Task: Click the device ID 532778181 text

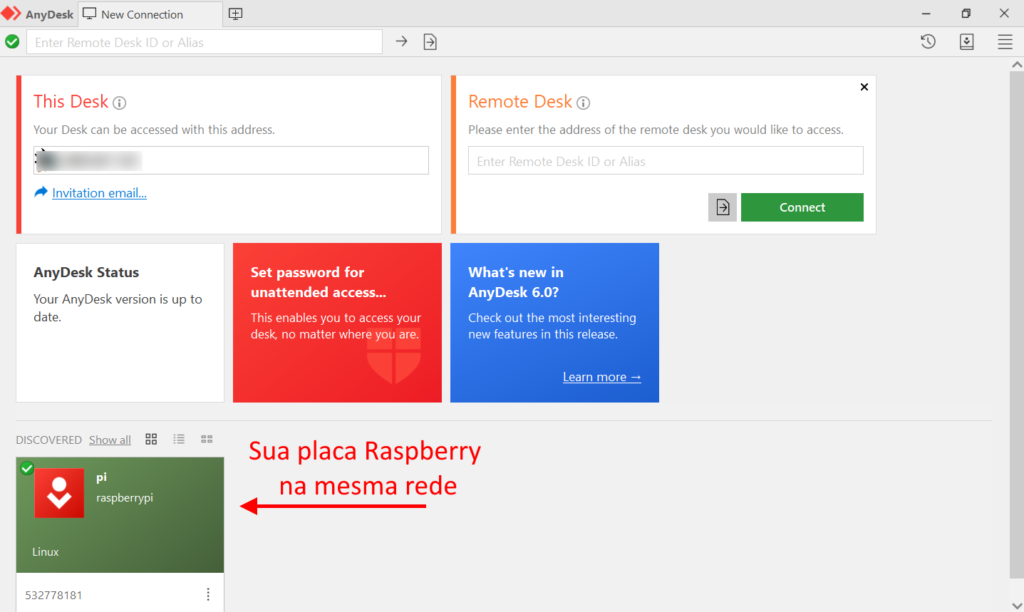Action: coord(54,595)
